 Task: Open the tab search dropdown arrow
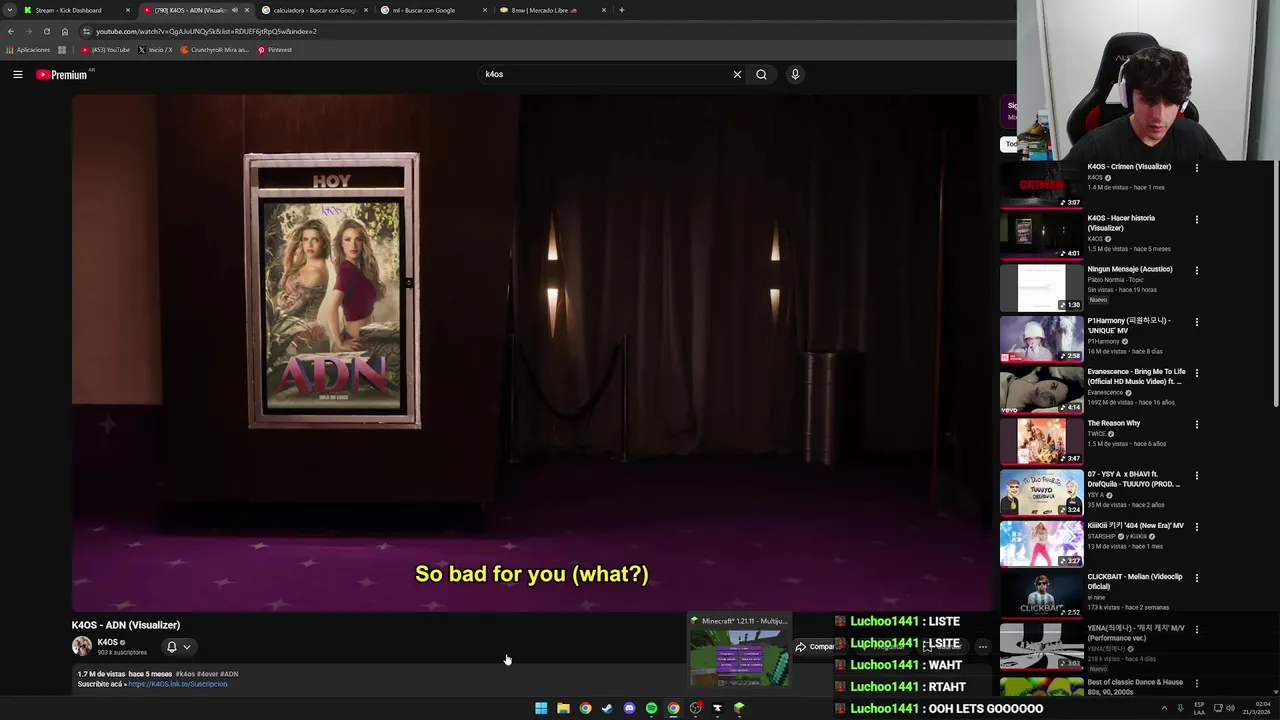9,10
